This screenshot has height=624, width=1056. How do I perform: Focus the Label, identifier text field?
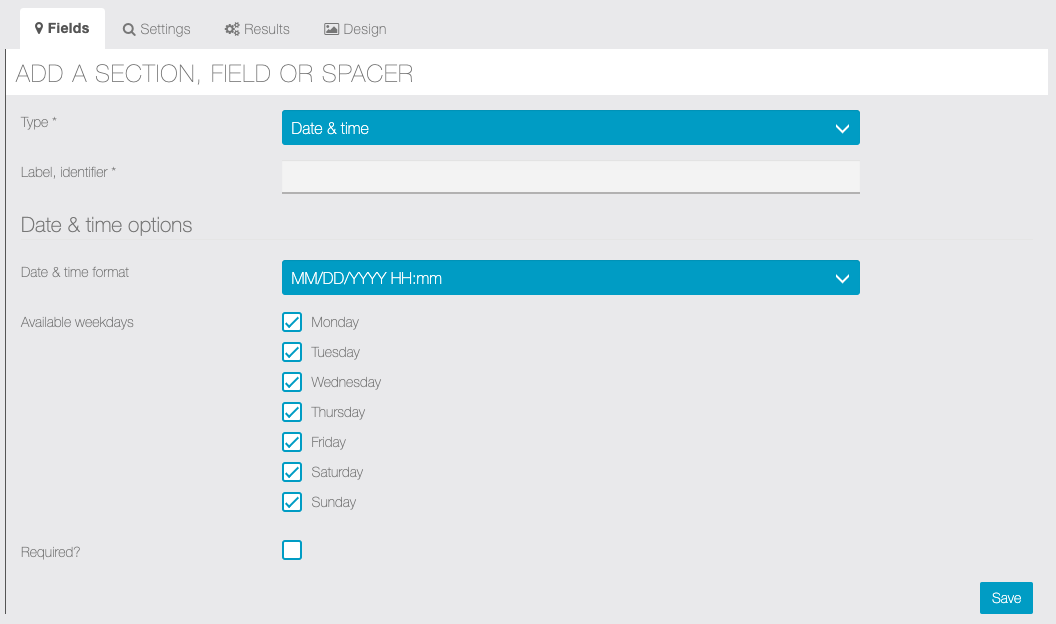(x=570, y=177)
